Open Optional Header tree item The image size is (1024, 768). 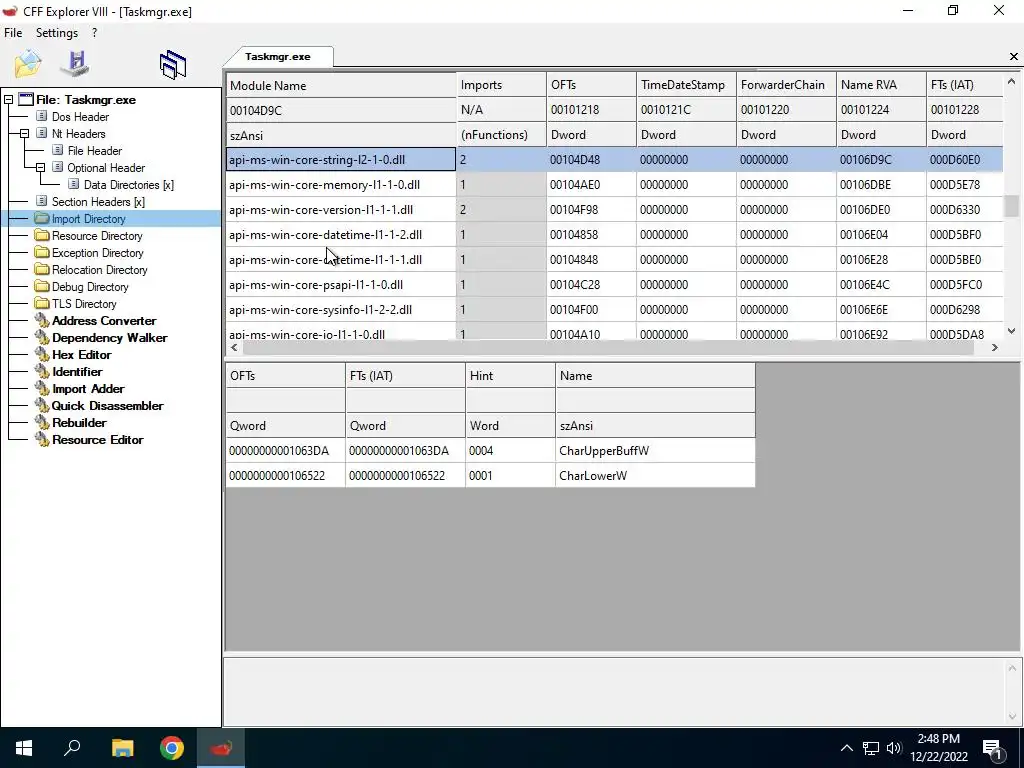coord(106,168)
